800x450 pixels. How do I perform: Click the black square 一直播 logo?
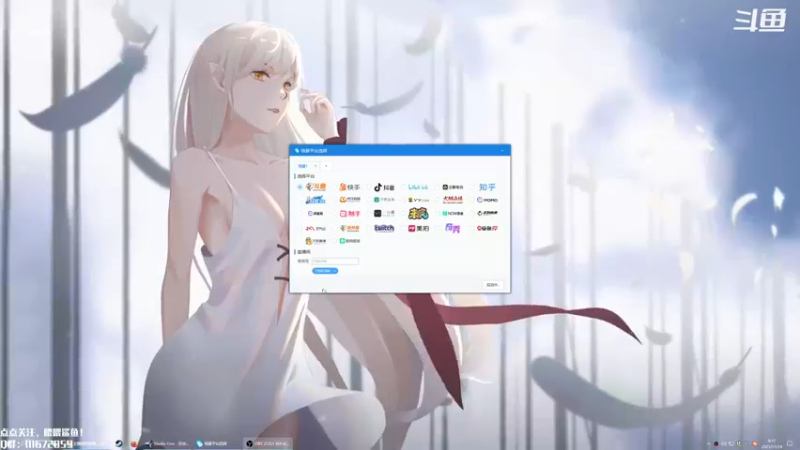(384, 213)
